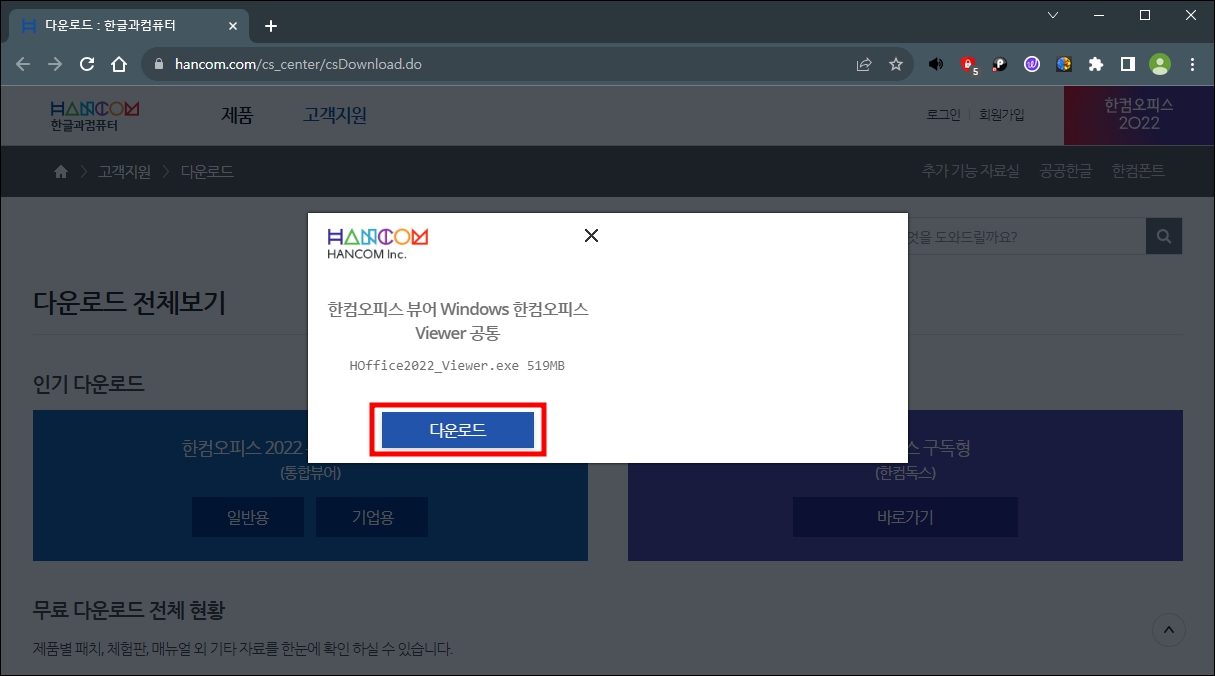Click the password manager shield icon
Screen dimensions: 1215x676
(966, 64)
